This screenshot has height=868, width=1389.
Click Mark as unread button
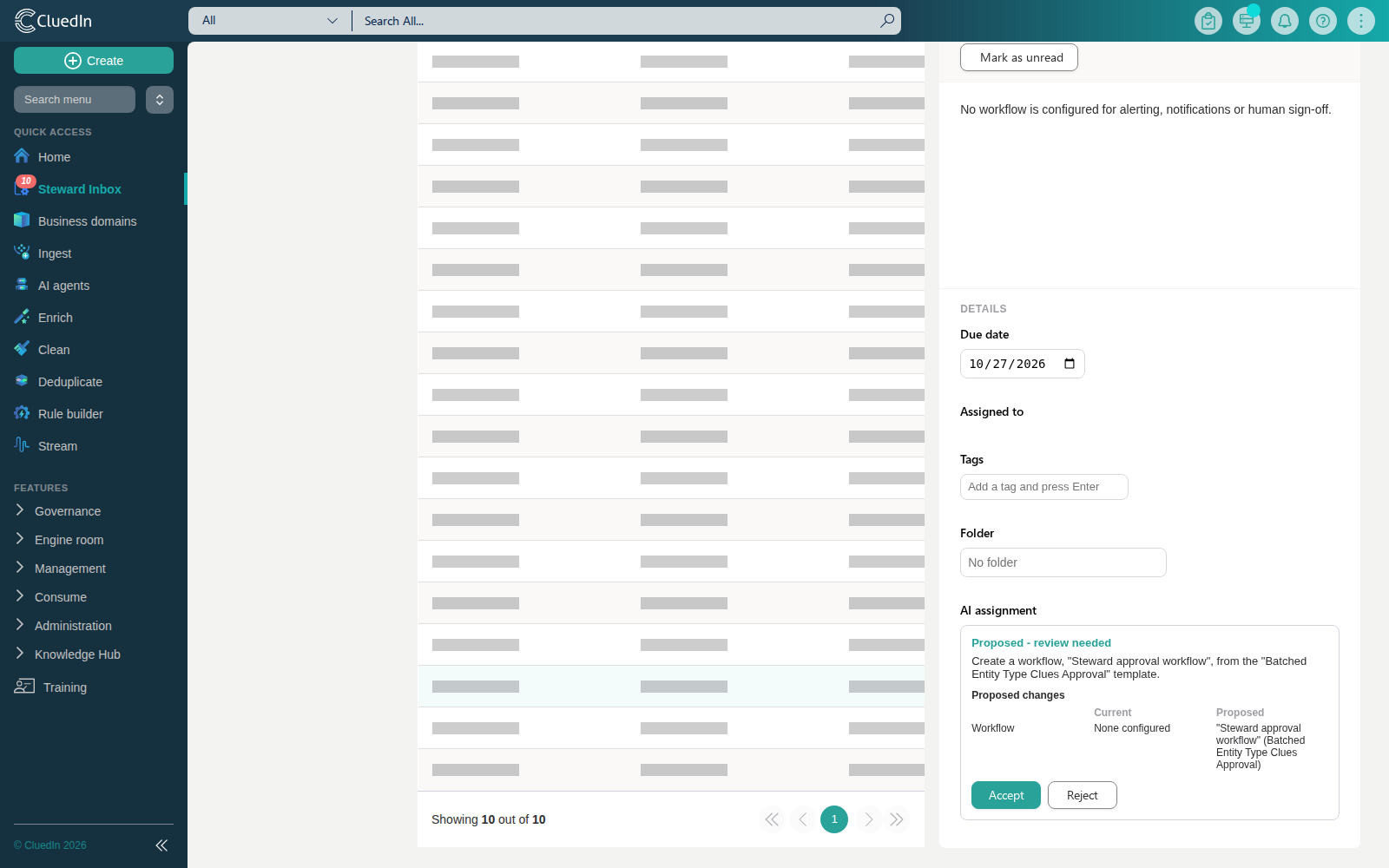(1019, 57)
